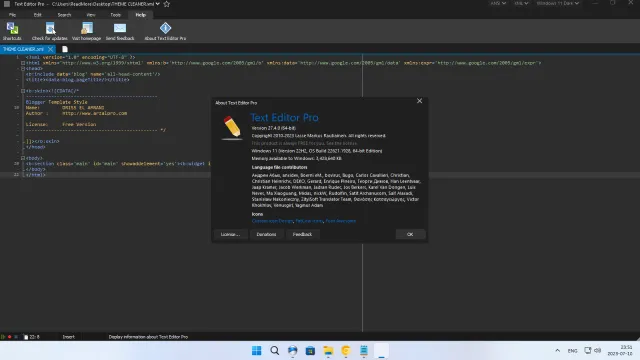Open the Windows globe browser taskbar icon

293,351
